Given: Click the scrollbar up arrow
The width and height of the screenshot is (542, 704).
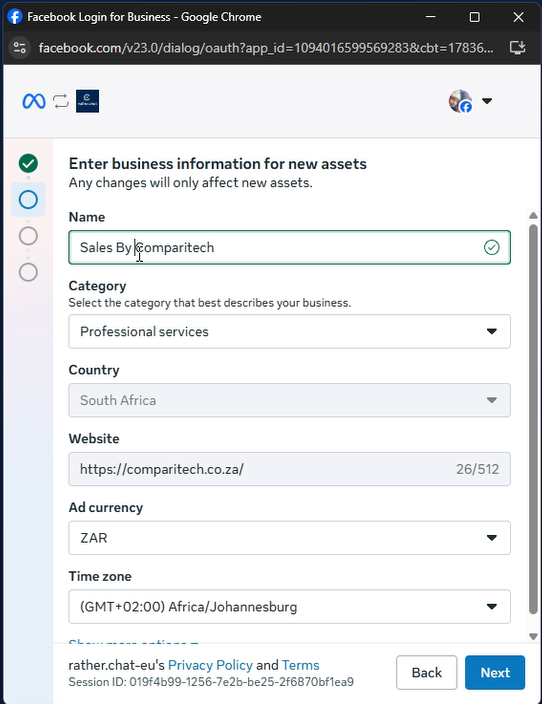Looking at the screenshot, I should [x=533, y=216].
